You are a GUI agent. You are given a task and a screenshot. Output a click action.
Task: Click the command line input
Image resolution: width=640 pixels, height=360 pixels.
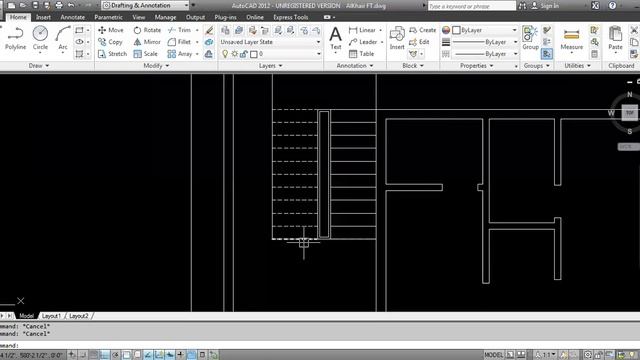[x=320, y=345]
